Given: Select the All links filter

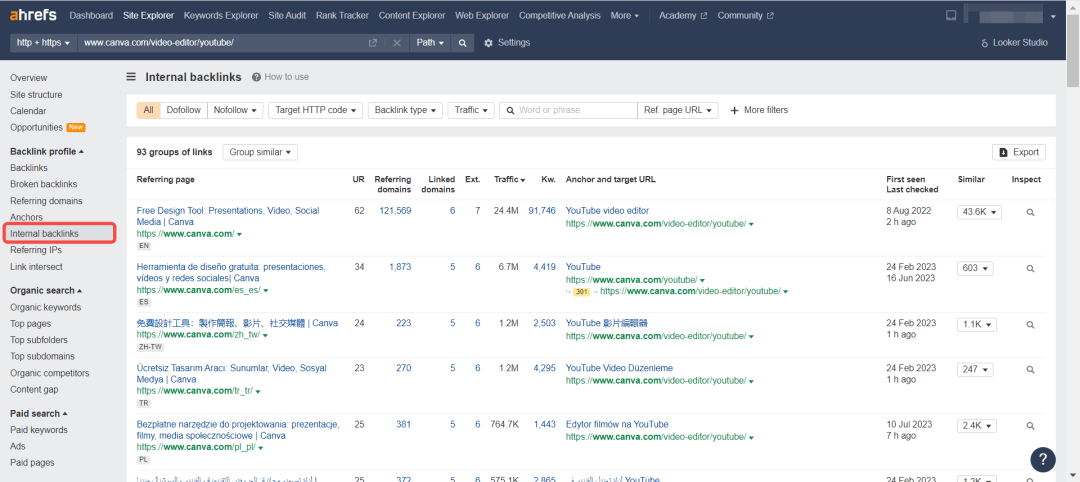Looking at the screenshot, I should coord(148,110).
